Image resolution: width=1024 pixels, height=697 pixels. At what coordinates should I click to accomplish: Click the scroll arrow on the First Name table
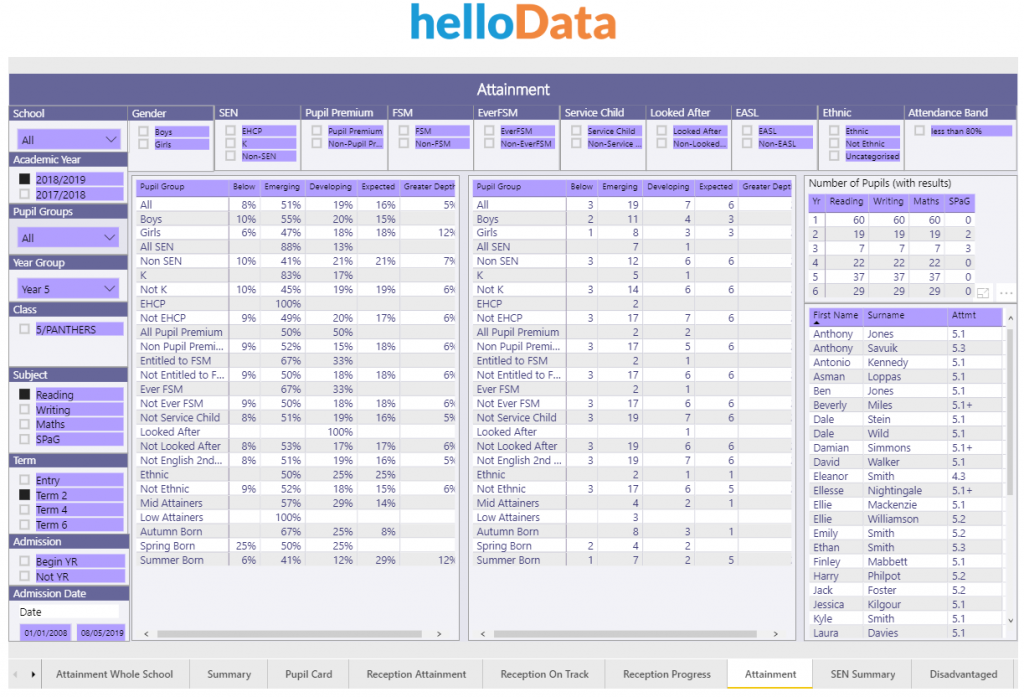(1010, 317)
